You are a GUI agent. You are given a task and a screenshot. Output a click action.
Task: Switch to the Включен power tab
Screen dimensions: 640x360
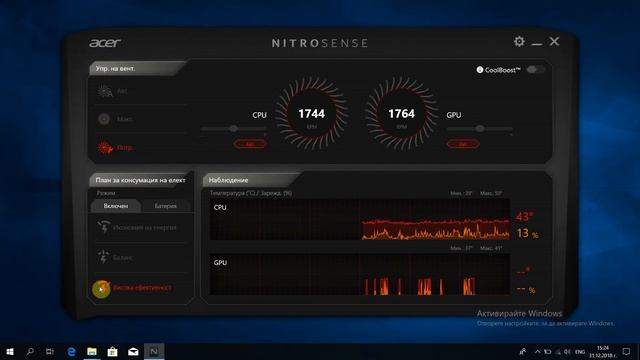(x=116, y=206)
